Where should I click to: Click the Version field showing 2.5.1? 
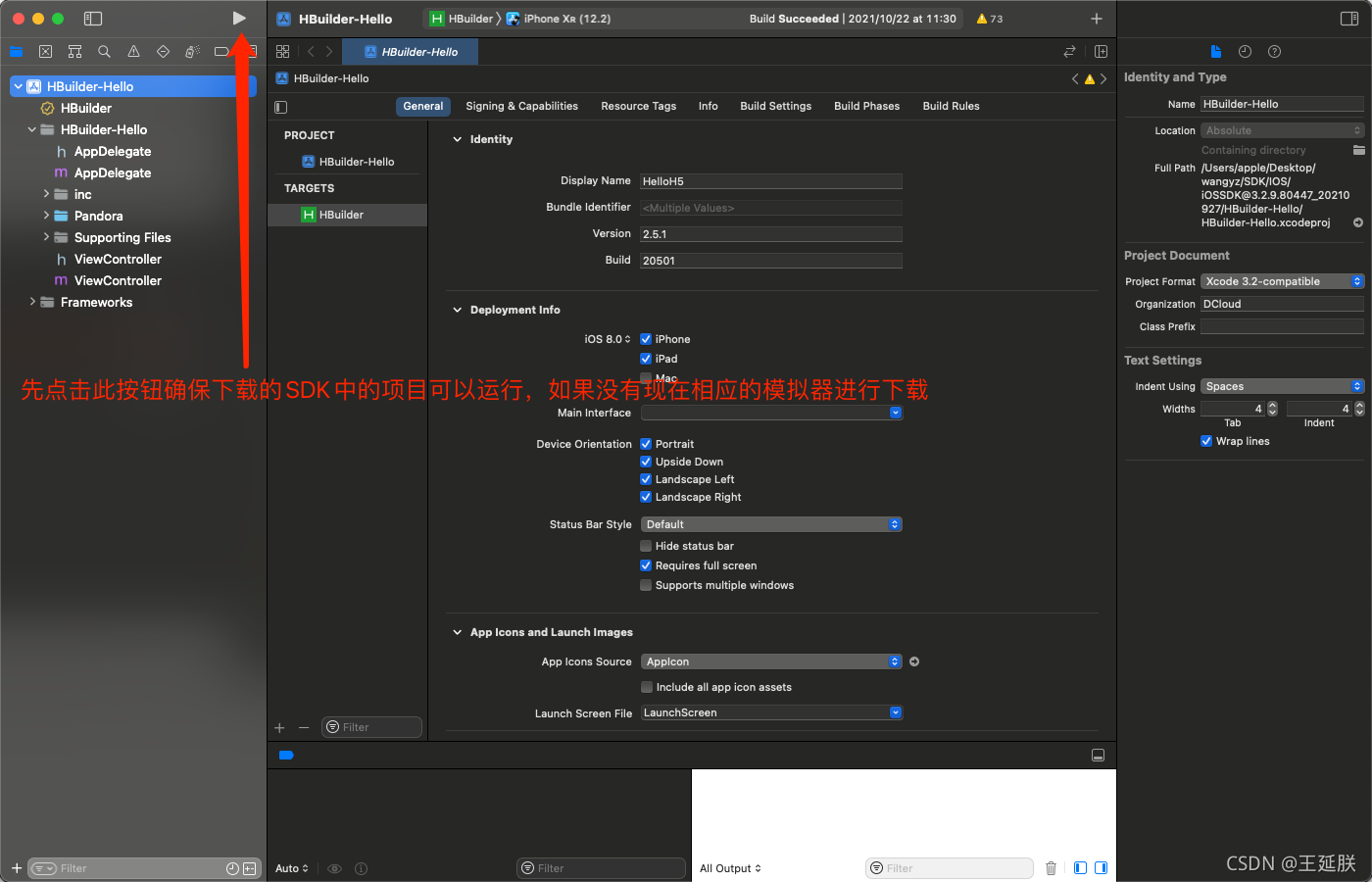coord(771,234)
